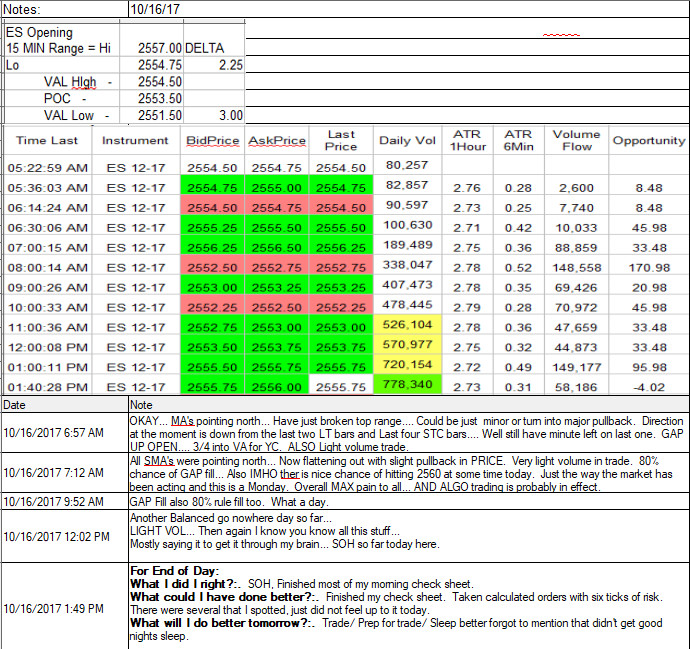The image size is (690, 649).
Task: Select the Daily Vol column header
Action: click(407, 140)
